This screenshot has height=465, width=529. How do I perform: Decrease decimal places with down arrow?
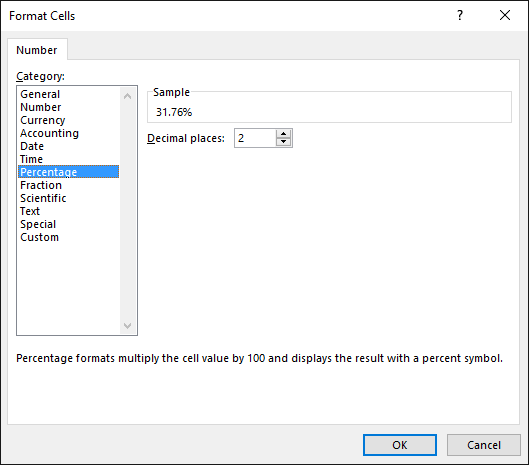283,142
